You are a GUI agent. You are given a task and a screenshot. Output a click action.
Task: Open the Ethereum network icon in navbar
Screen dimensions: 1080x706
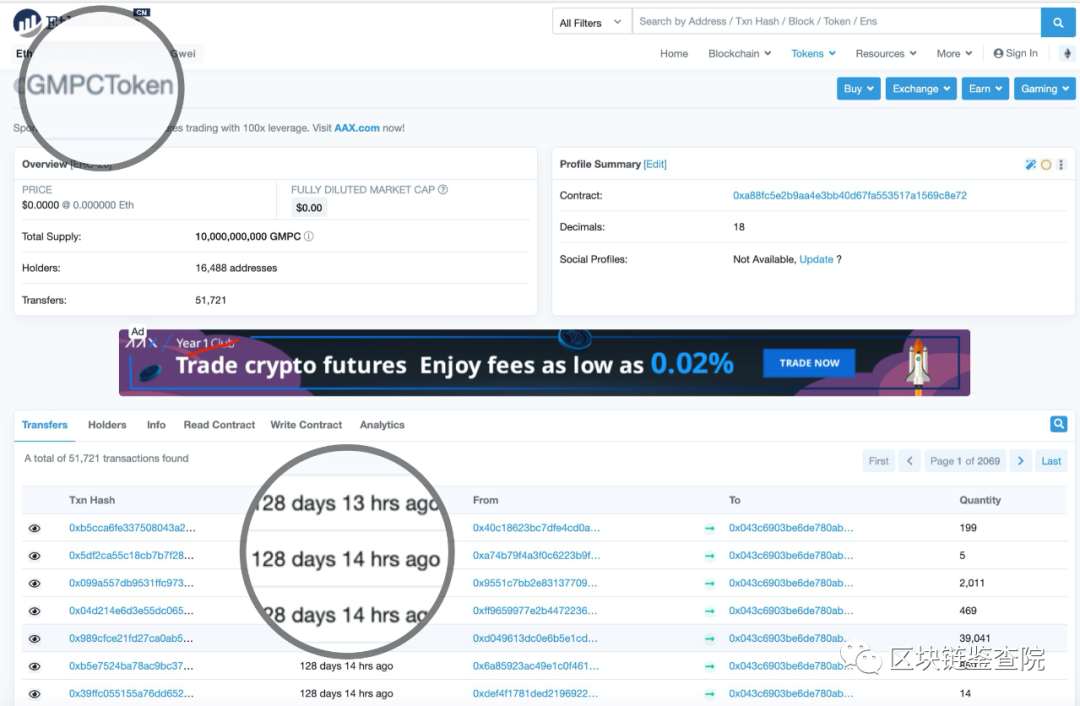[x=1067, y=53]
